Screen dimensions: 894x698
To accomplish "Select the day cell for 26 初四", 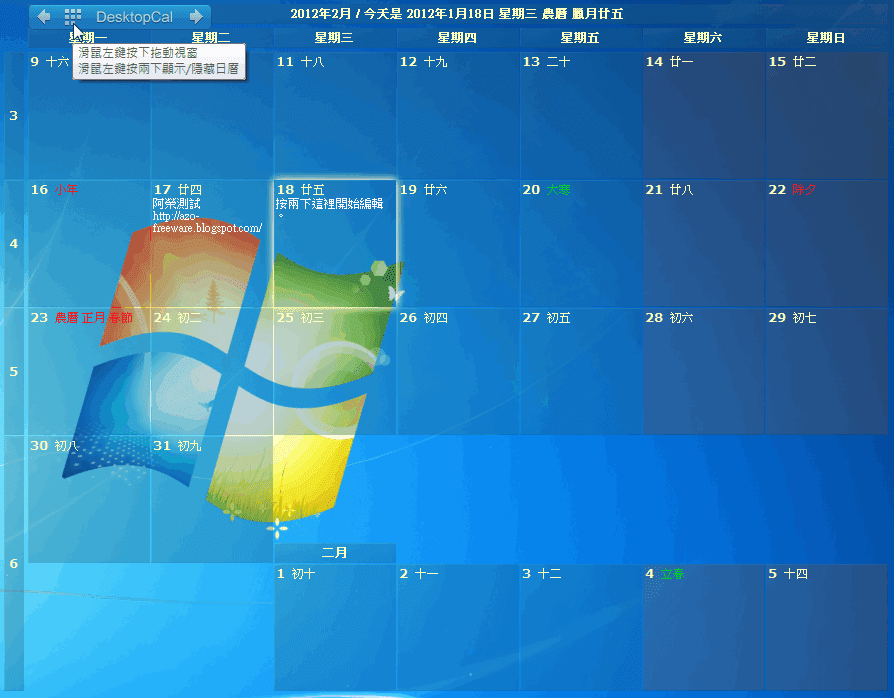I will point(458,372).
